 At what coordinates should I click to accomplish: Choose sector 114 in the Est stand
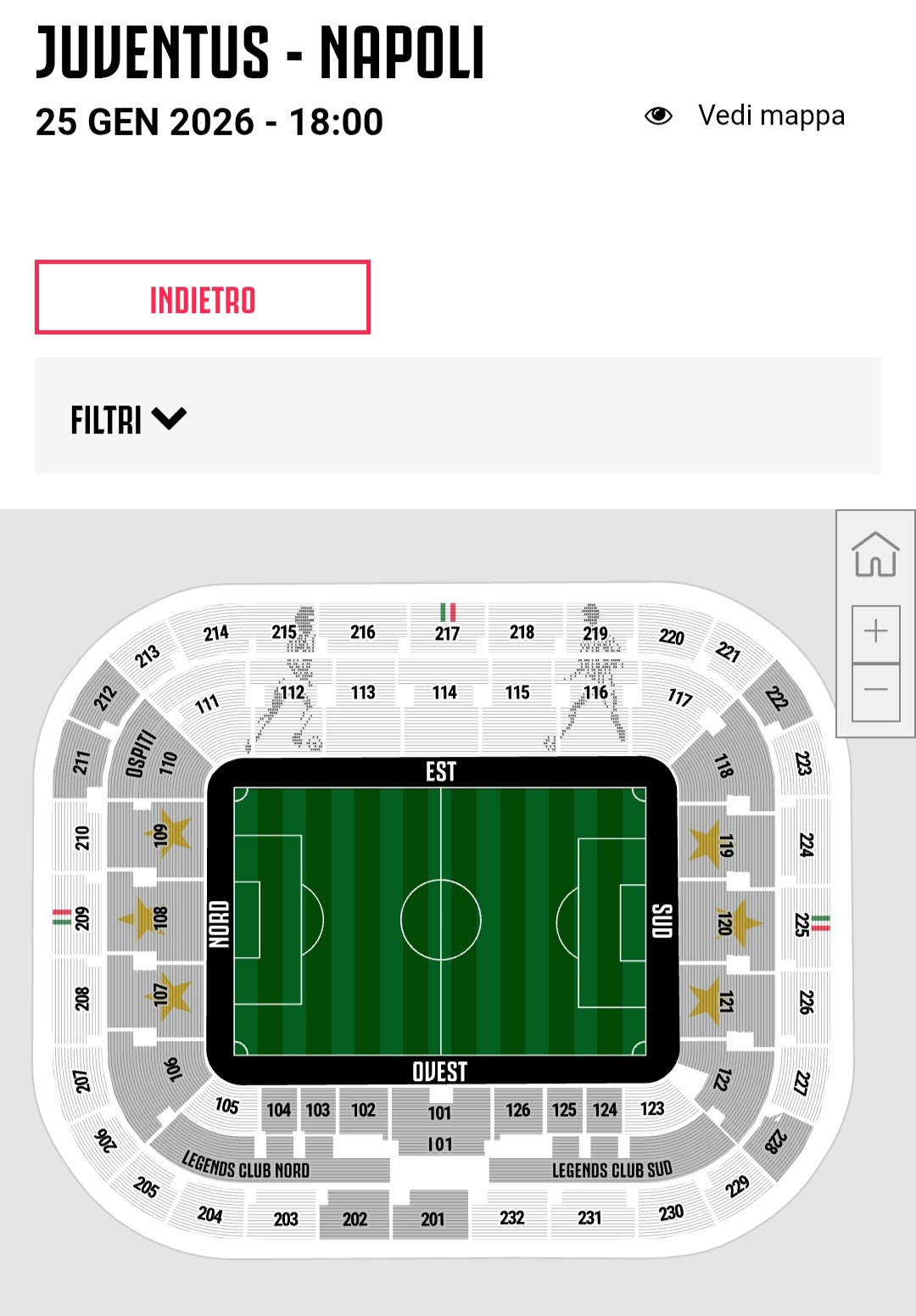(x=444, y=693)
